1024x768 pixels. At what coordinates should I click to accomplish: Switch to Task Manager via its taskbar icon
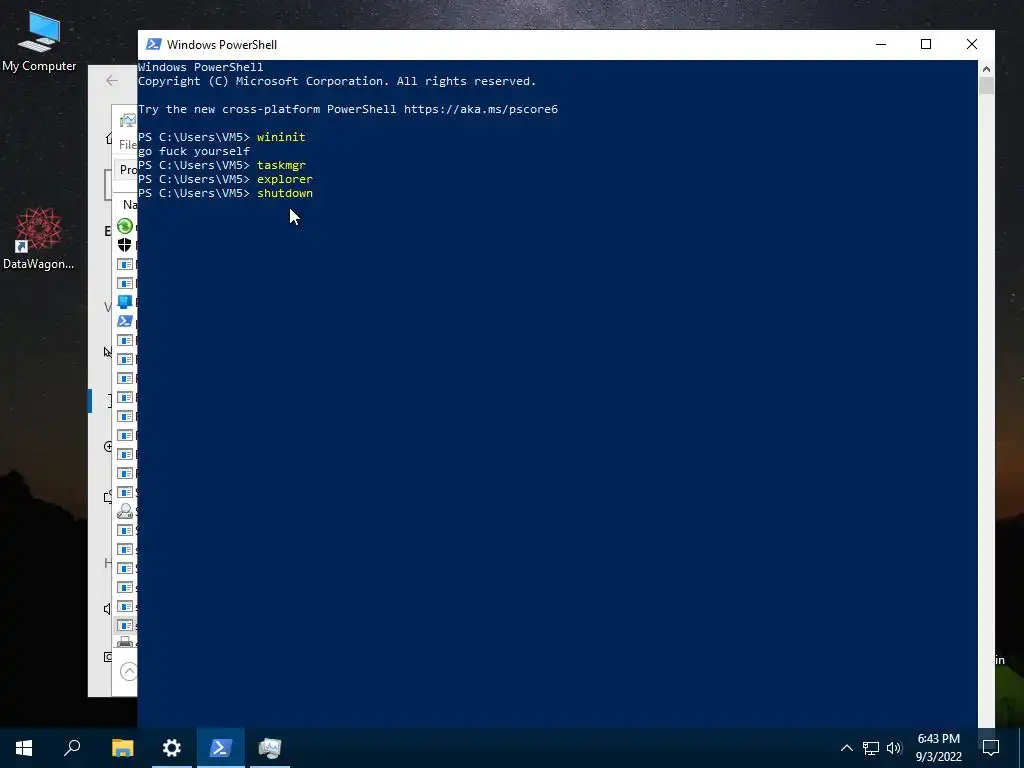click(x=270, y=748)
